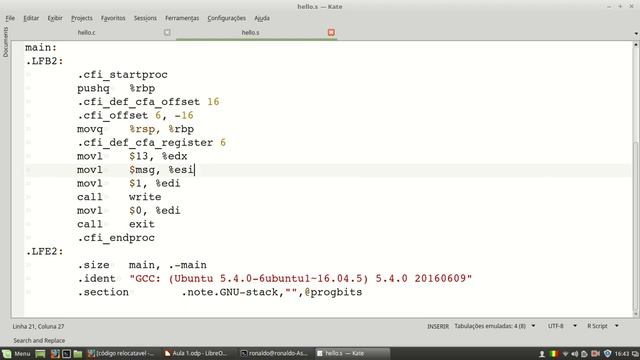
Task: Open the Editar menu
Action: click(x=31, y=18)
